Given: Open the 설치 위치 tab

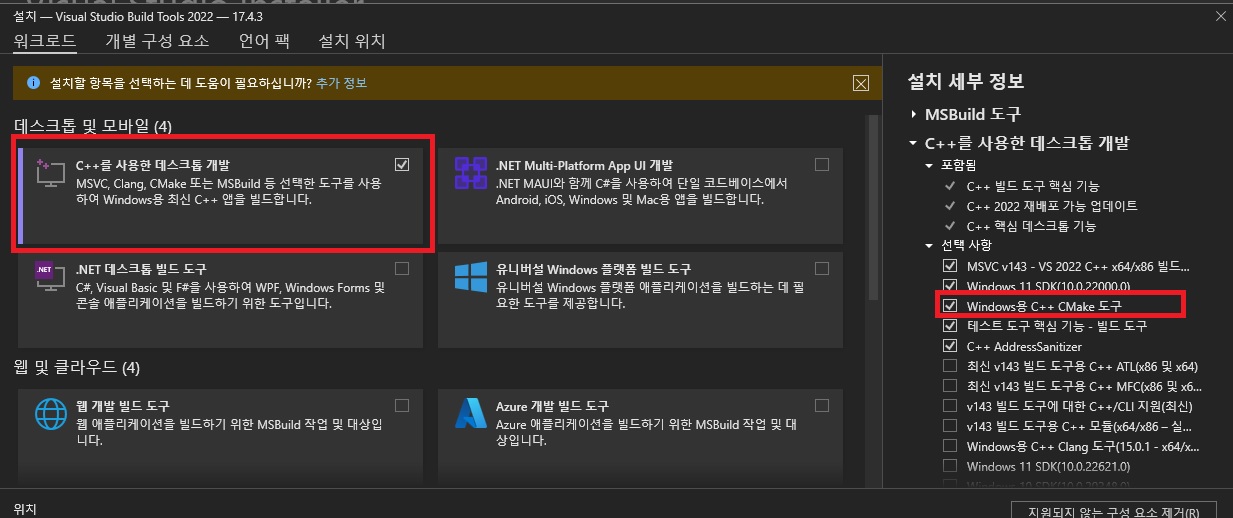Looking at the screenshot, I should tap(351, 41).
